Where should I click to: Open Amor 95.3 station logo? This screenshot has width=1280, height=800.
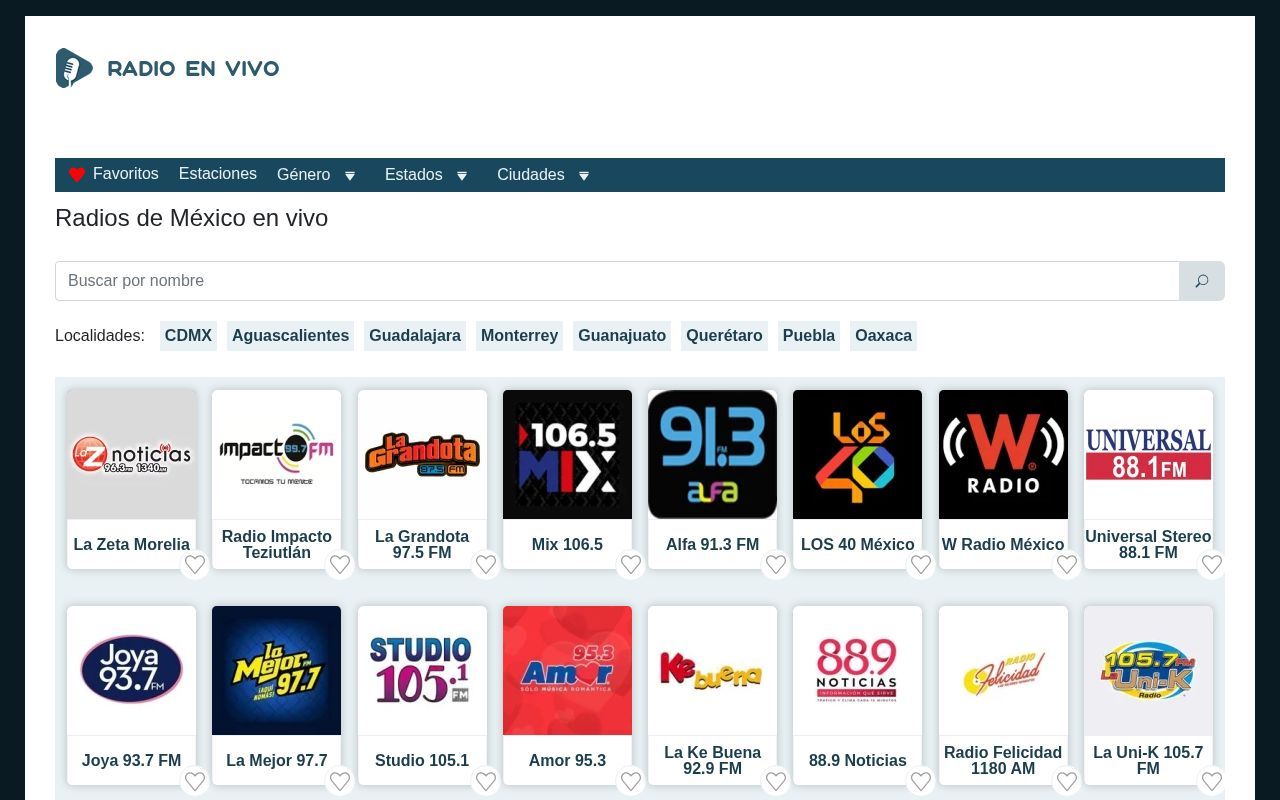click(x=567, y=670)
